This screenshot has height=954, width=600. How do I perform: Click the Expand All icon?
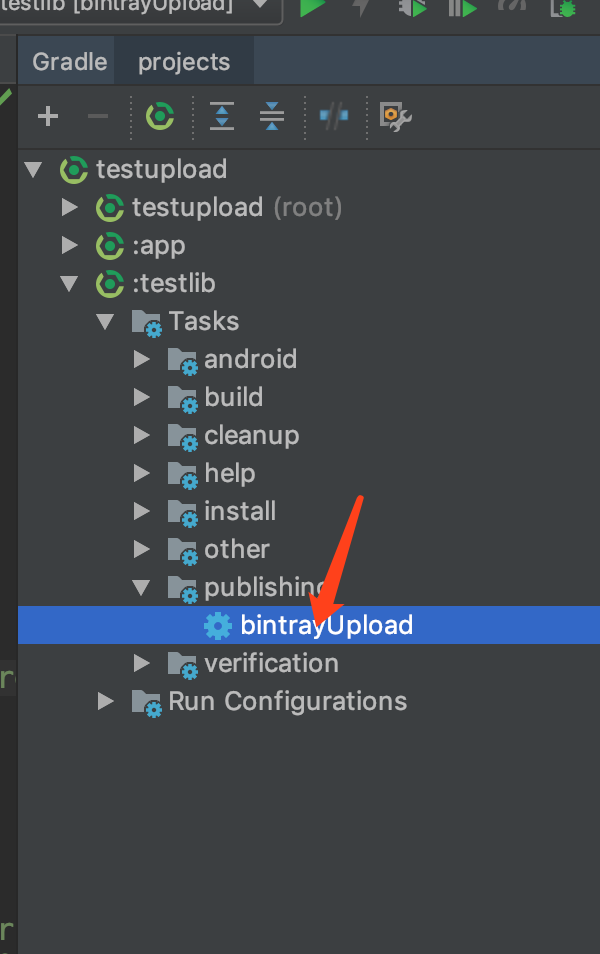point(221,116)
